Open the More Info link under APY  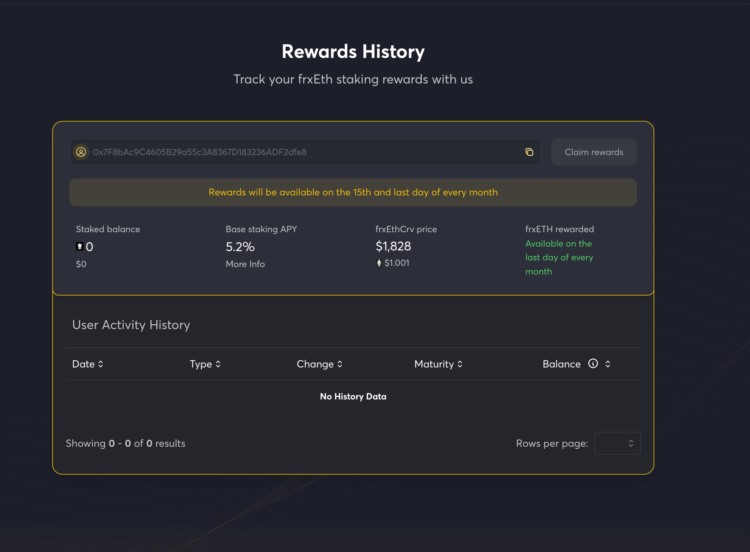click(244, 264)
